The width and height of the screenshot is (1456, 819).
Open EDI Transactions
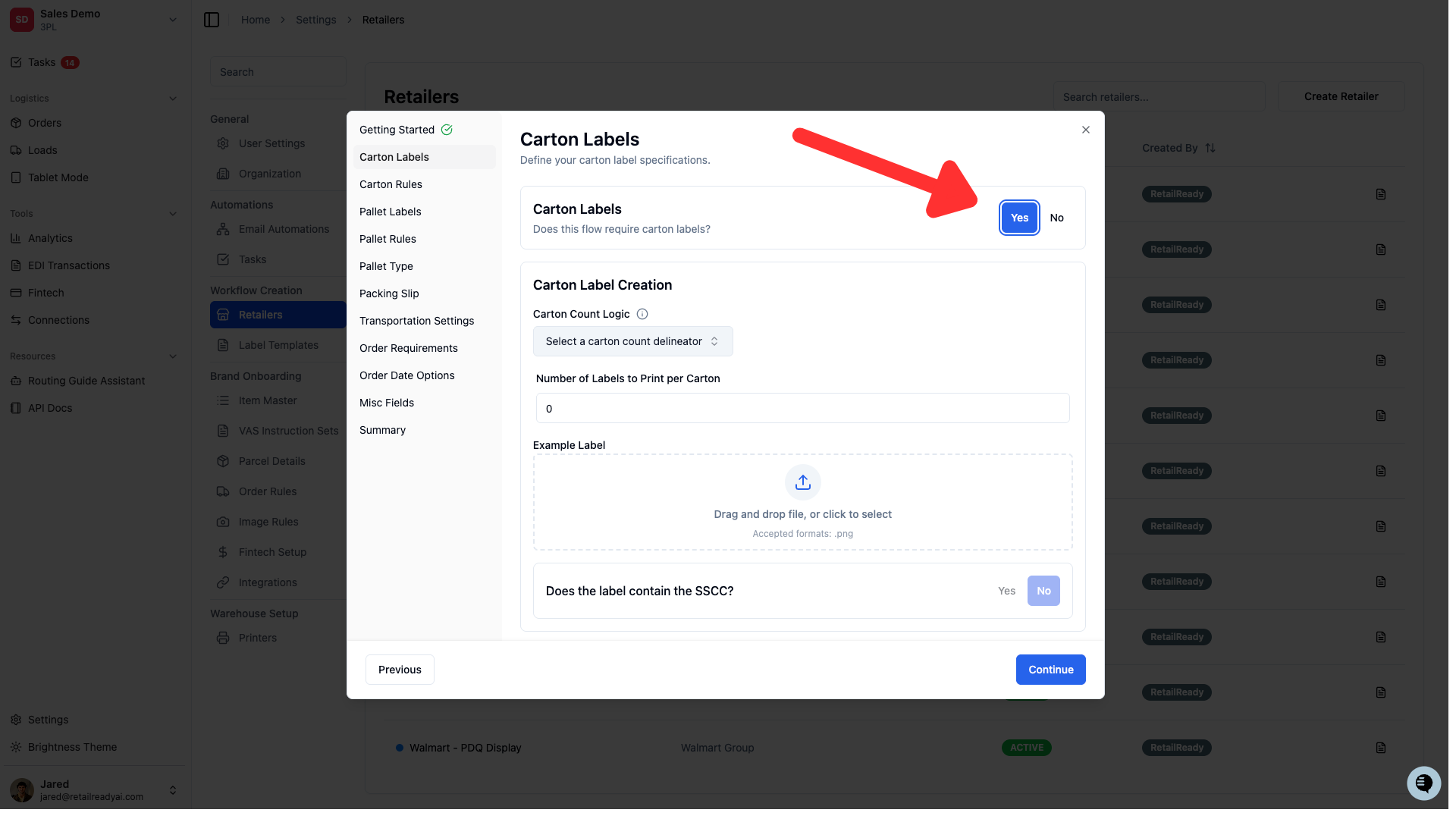(x=69, y=265)
